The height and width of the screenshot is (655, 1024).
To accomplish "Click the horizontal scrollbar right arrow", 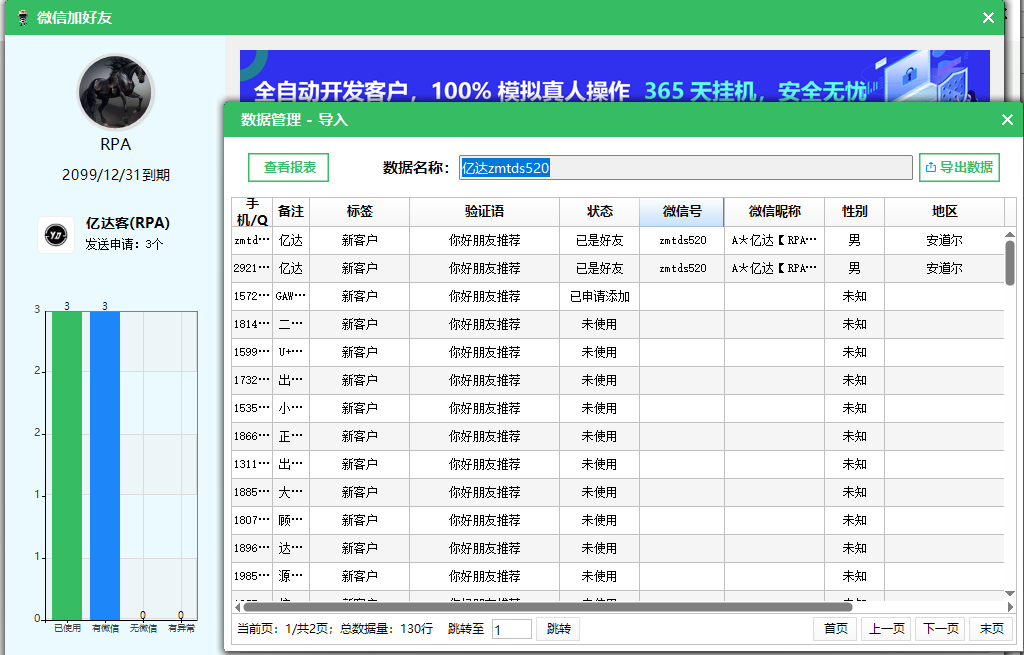I will (x=1010, y=607).
